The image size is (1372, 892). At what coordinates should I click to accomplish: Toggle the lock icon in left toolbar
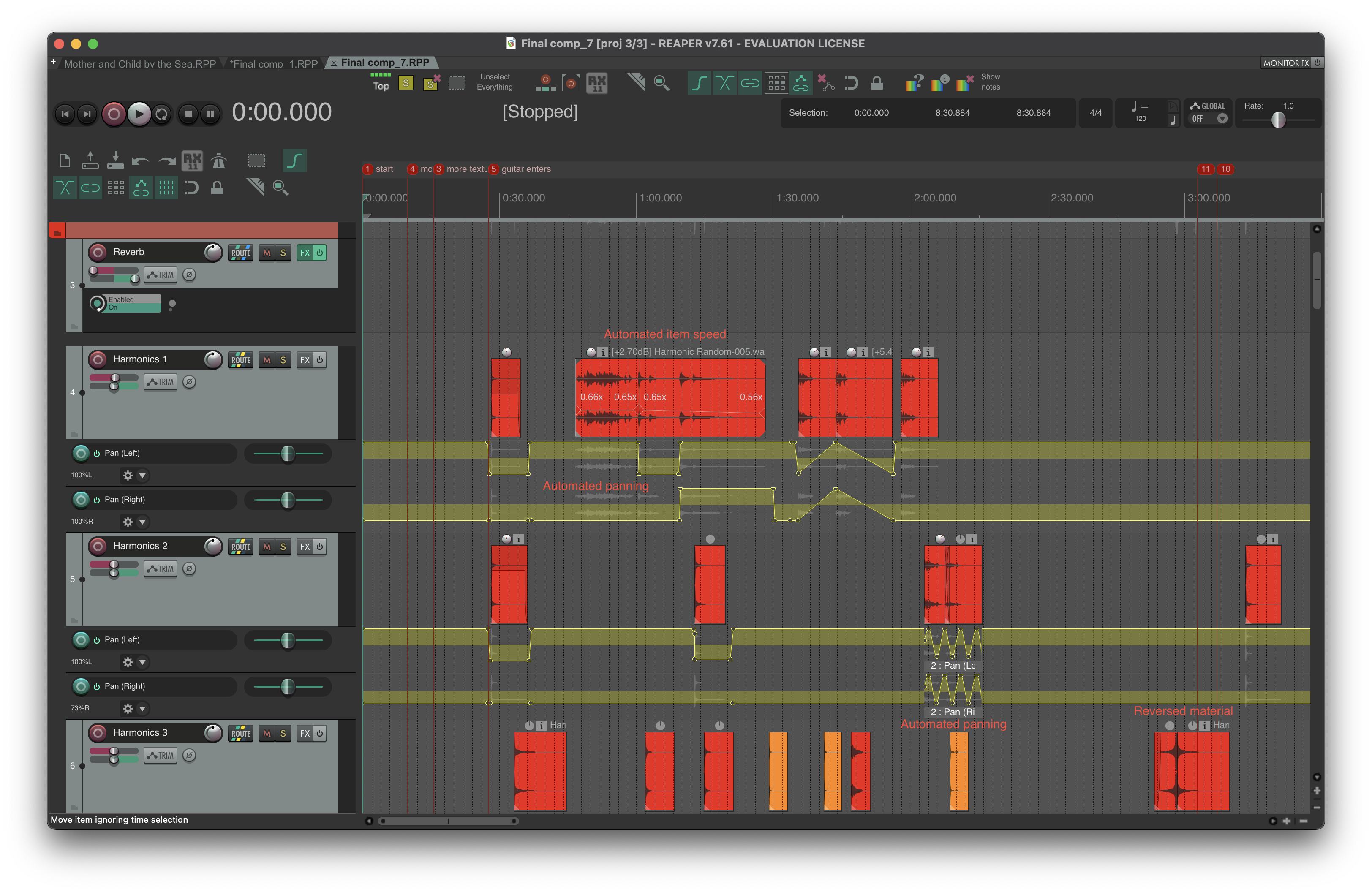[x=217, y=187]
